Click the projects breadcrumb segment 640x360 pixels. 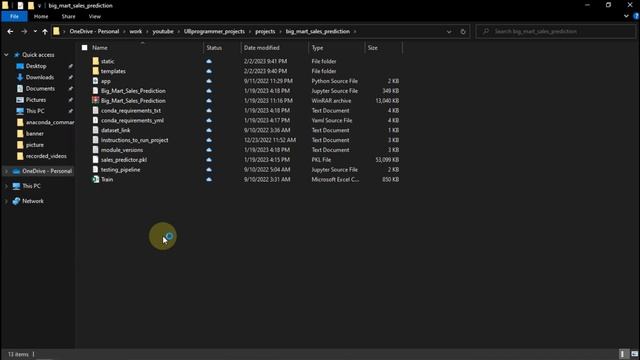coord(265,31)
